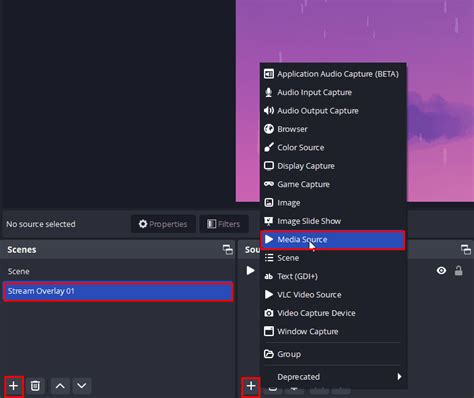Choose Display Capture source
Viewport: 474px width, 398px height.
[x=333, y=166]
